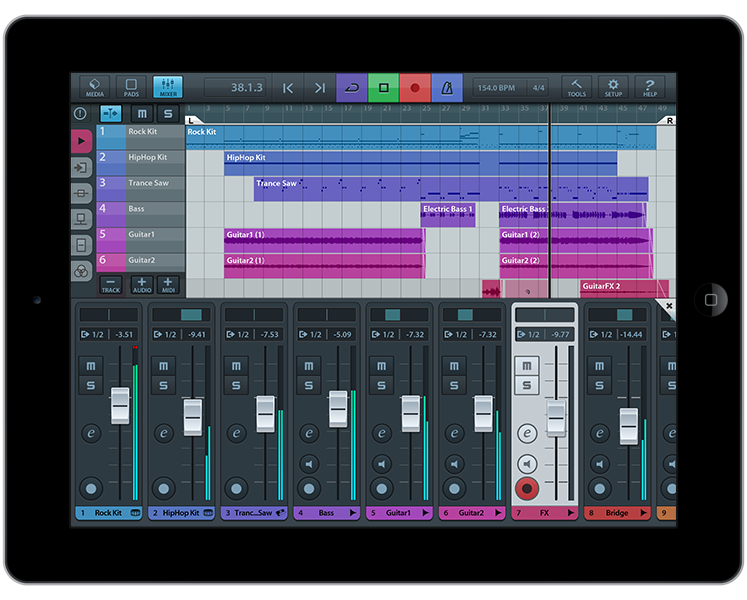Screen dimensions: 747x600
Task: Open output routing of Bass channel
Action: click(x=311, y=335)
